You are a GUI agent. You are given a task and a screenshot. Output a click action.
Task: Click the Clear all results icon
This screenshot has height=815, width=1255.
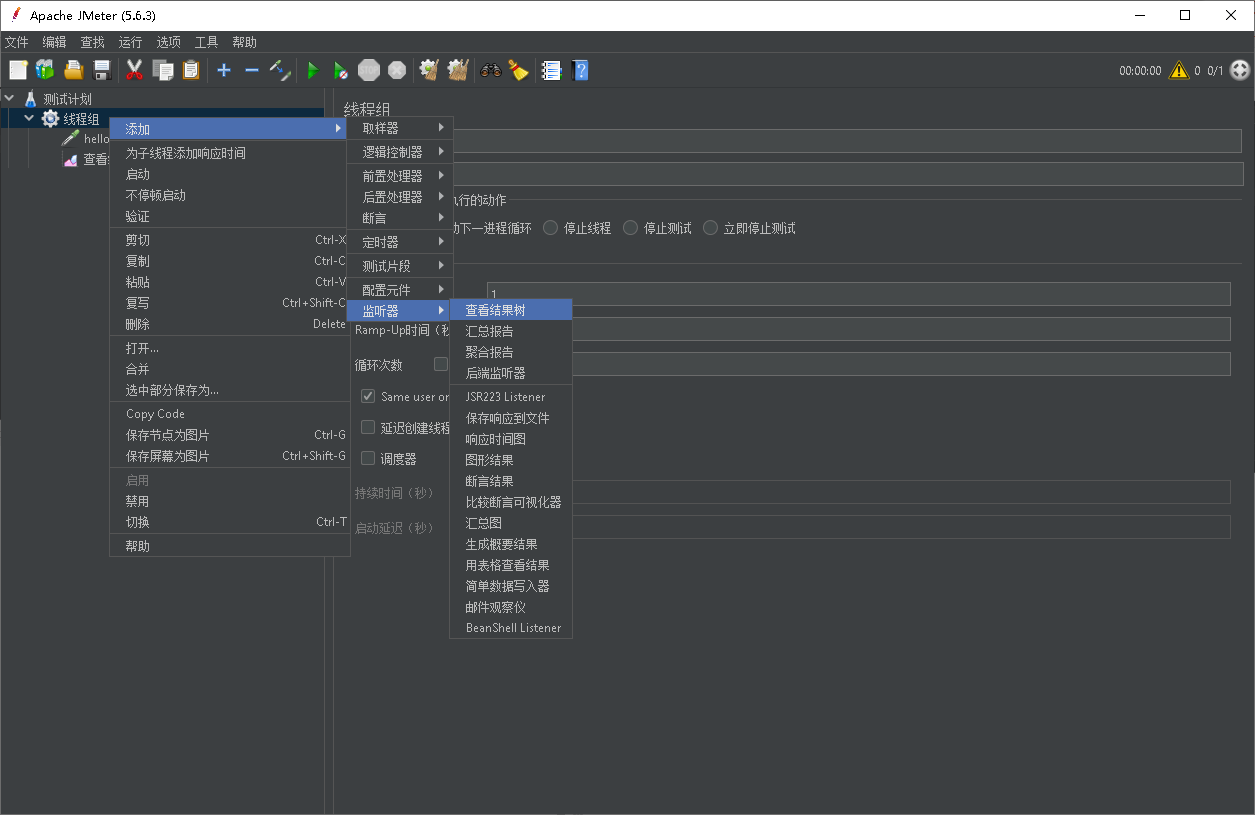click(x=458, y=70)
